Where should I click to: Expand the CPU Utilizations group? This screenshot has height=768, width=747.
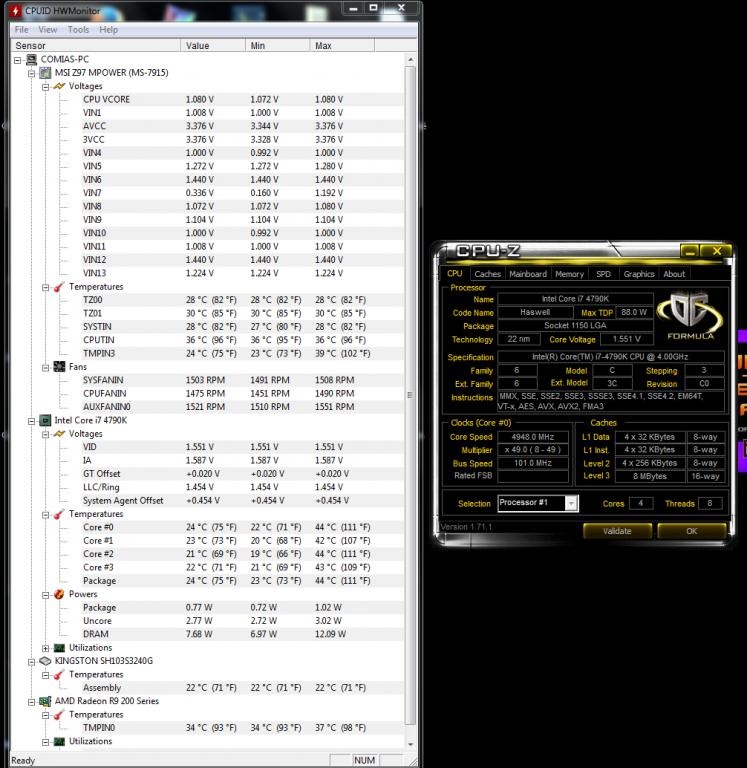[46, 648]
